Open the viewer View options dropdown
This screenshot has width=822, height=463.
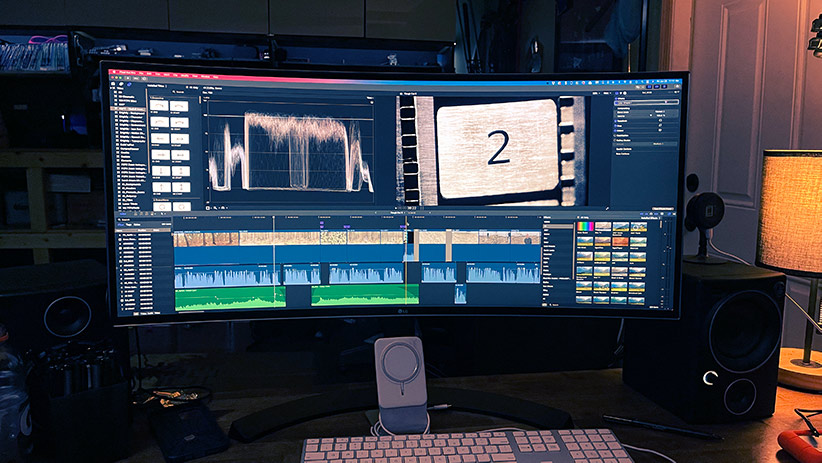pyautogui.click(x=607, y=93)
